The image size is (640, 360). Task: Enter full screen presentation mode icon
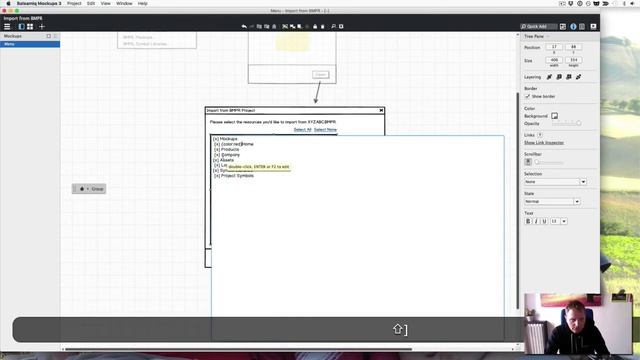coord(593,27)
